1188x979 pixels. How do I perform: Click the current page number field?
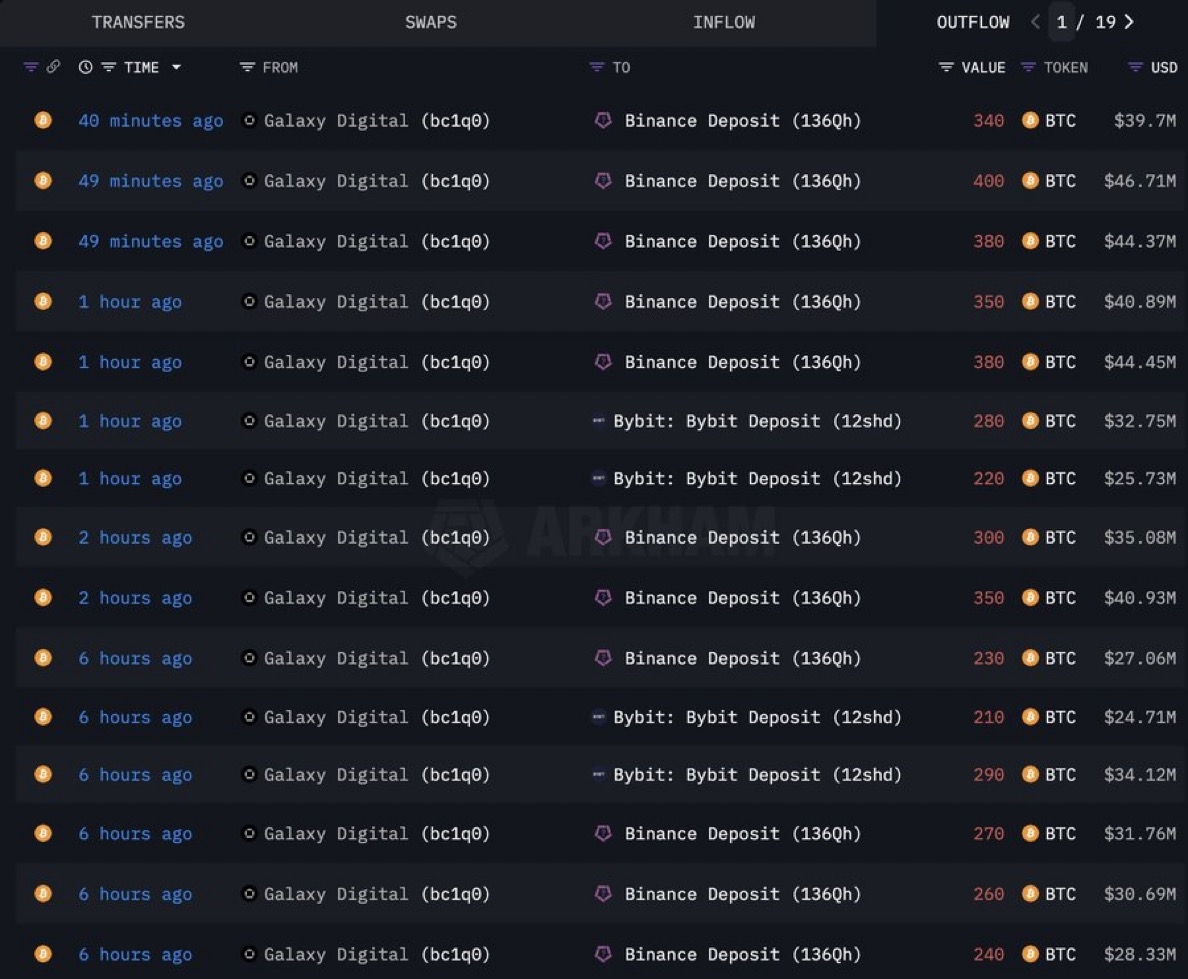1061,22
